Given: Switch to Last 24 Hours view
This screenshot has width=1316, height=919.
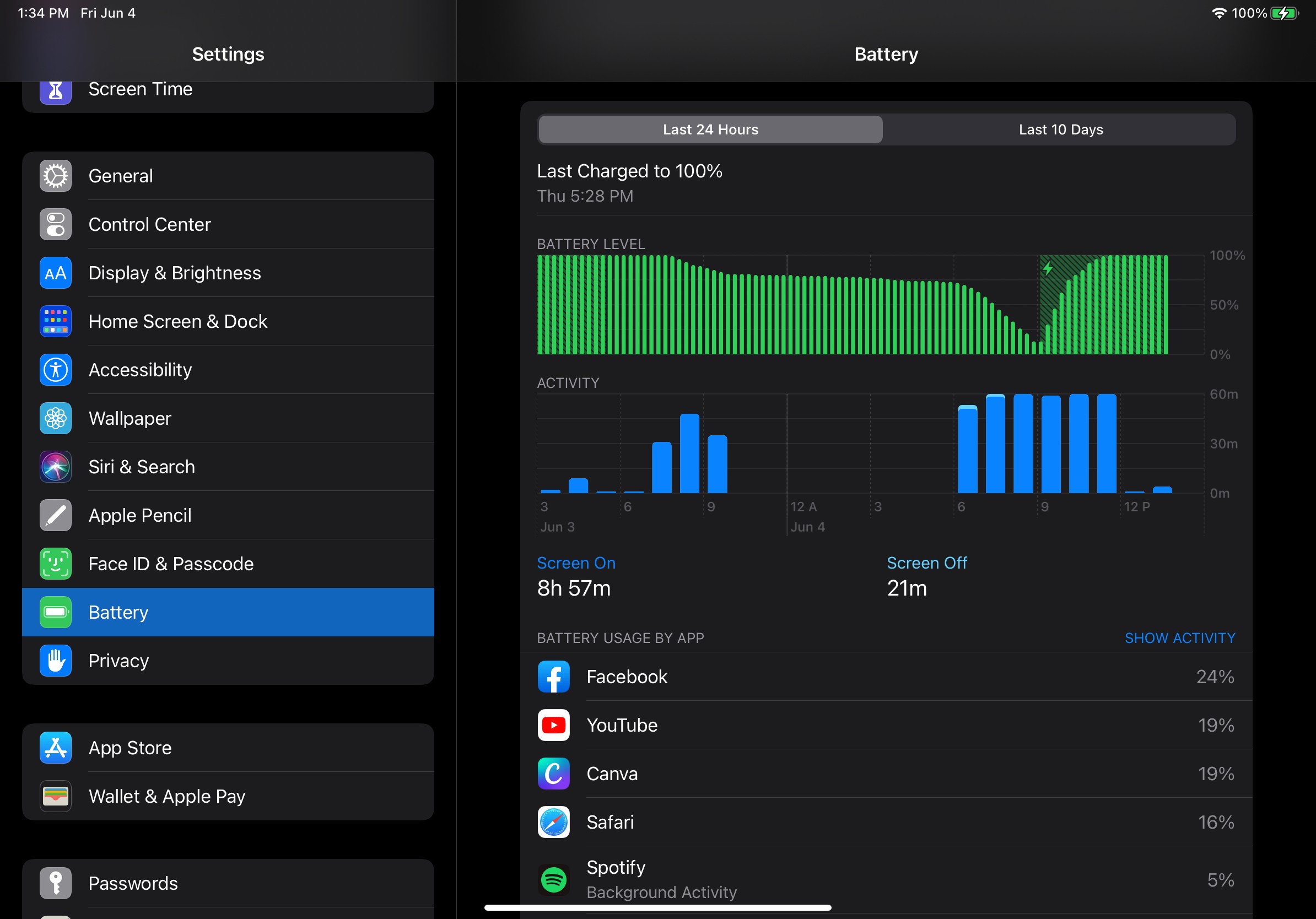Looking at the screenshot, I should click(710, 129).
